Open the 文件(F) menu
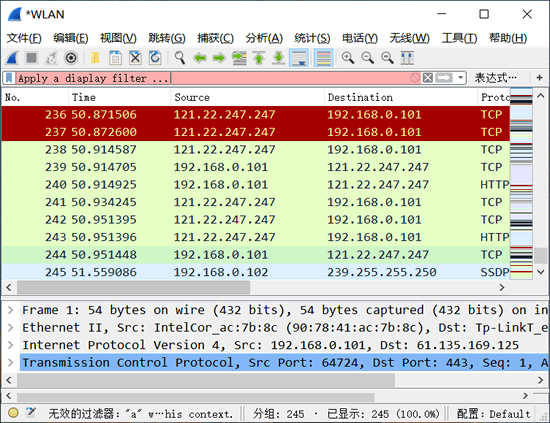 tap(24, 38)
